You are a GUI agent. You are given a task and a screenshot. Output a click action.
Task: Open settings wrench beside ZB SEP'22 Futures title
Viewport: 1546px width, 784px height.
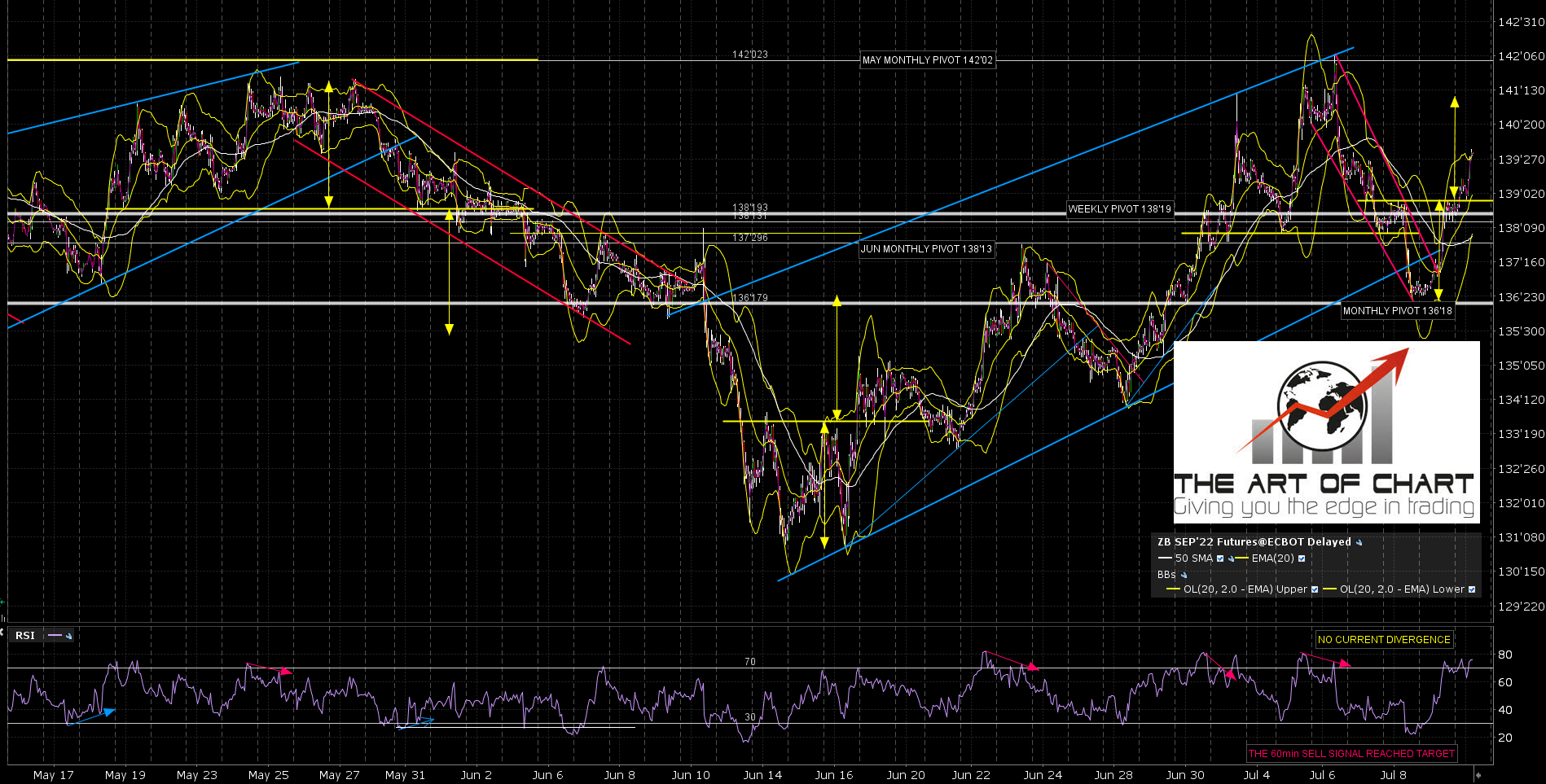[1359, 542]
